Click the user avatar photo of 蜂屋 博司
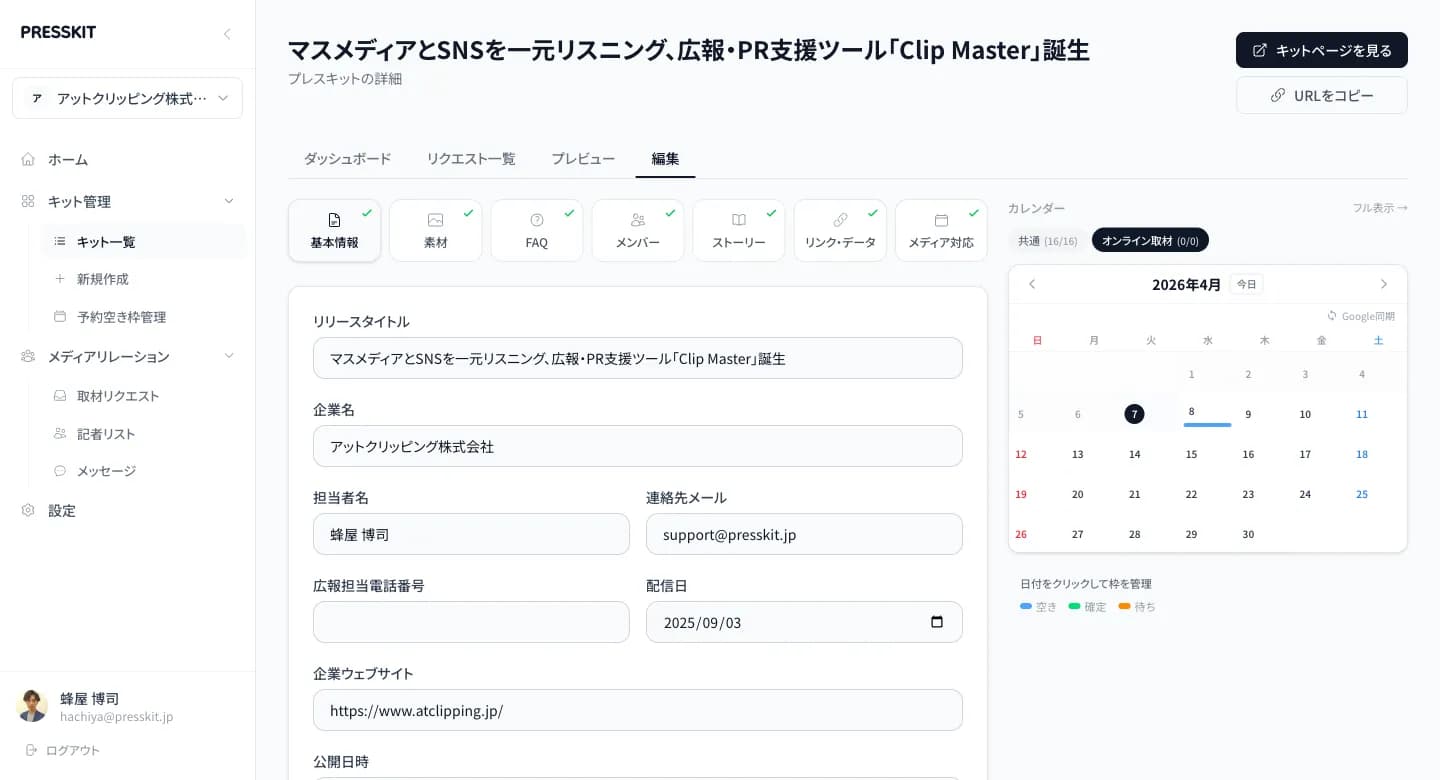 coord(32,706)
